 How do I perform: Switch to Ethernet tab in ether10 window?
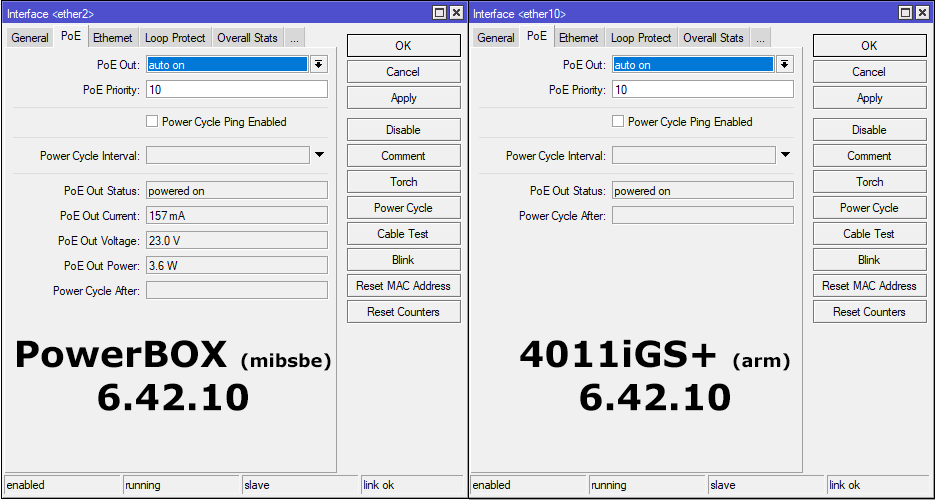578,38
